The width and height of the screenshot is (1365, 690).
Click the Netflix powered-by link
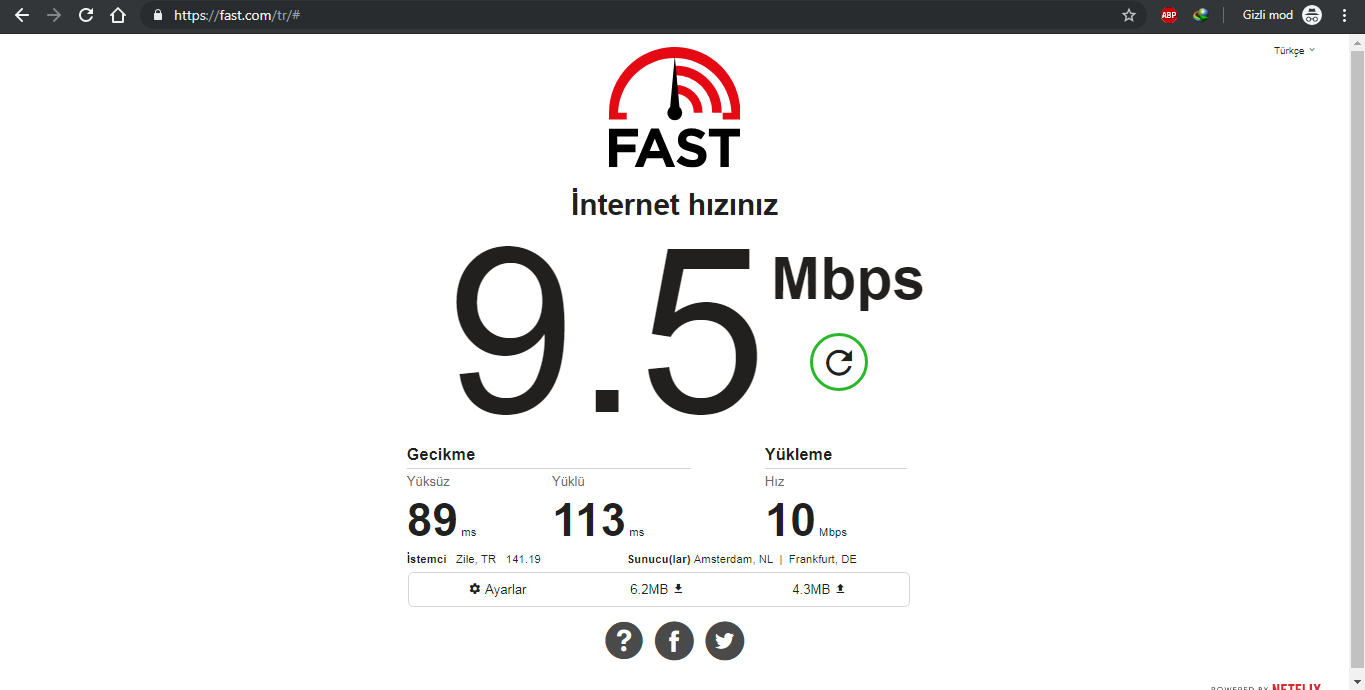point(1266,686)
